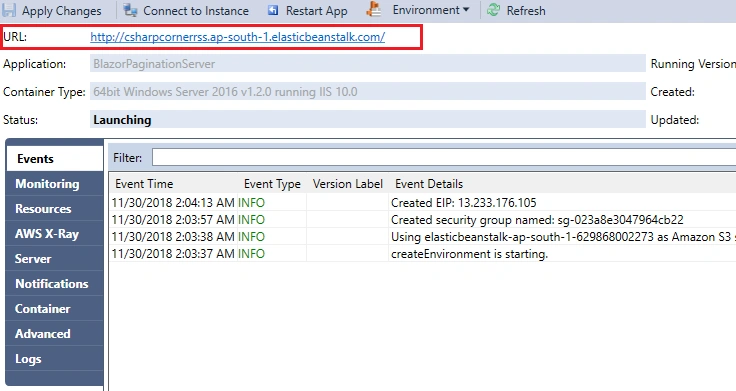Screen dimensions: 736x391
Task: Open the Resources tab
Action: coord(54,208)
